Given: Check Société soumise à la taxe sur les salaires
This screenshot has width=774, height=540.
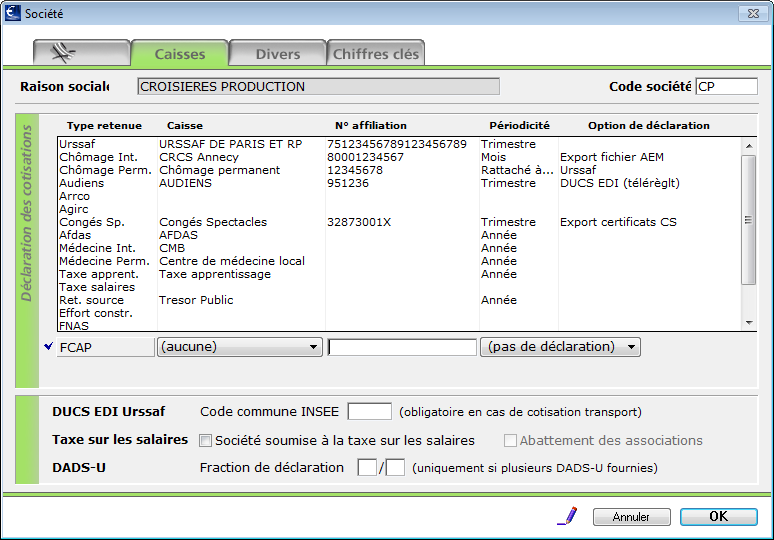Looking at the screenshot, I should tap(205, 440).
